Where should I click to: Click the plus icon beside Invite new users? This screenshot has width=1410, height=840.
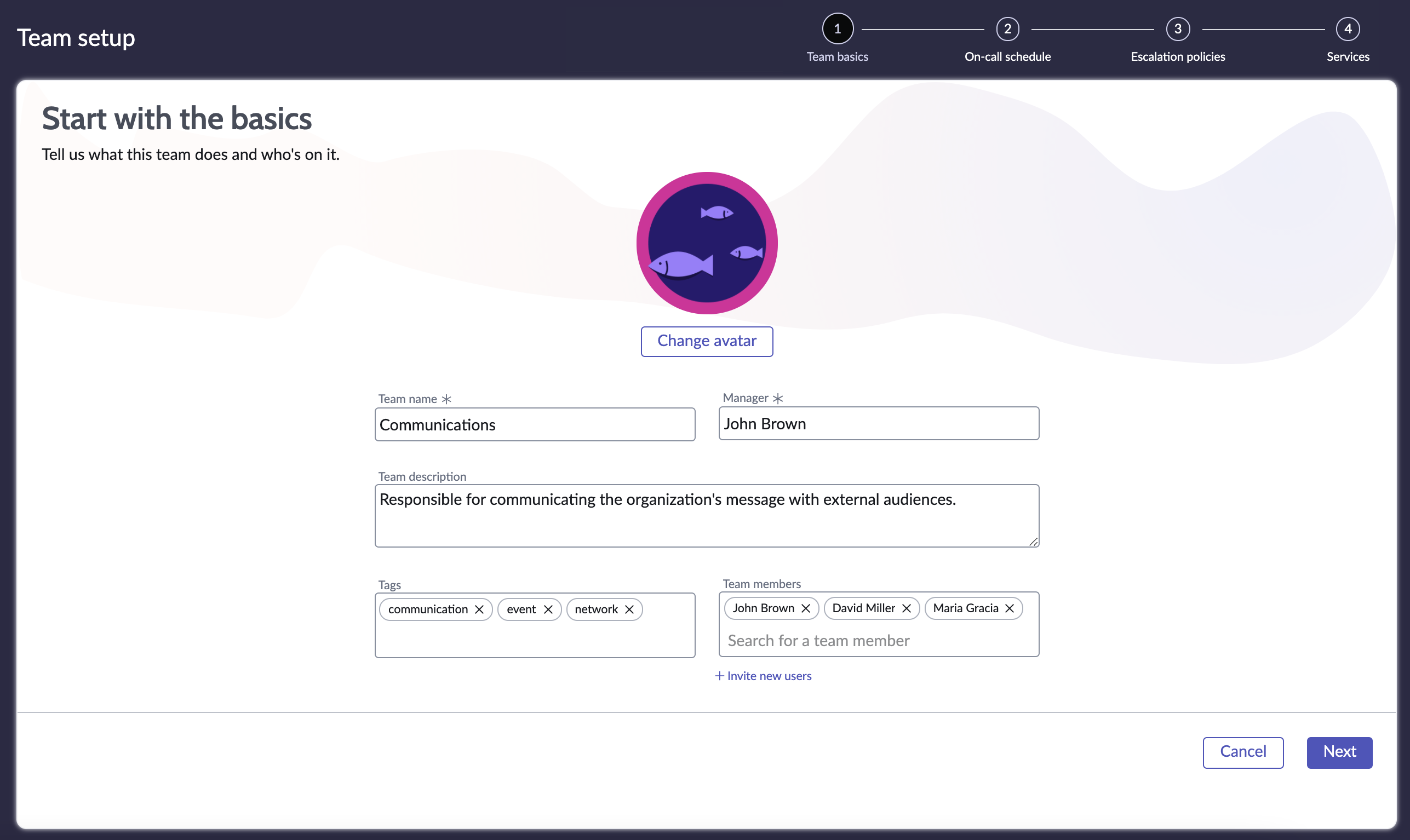coord(719,676)
